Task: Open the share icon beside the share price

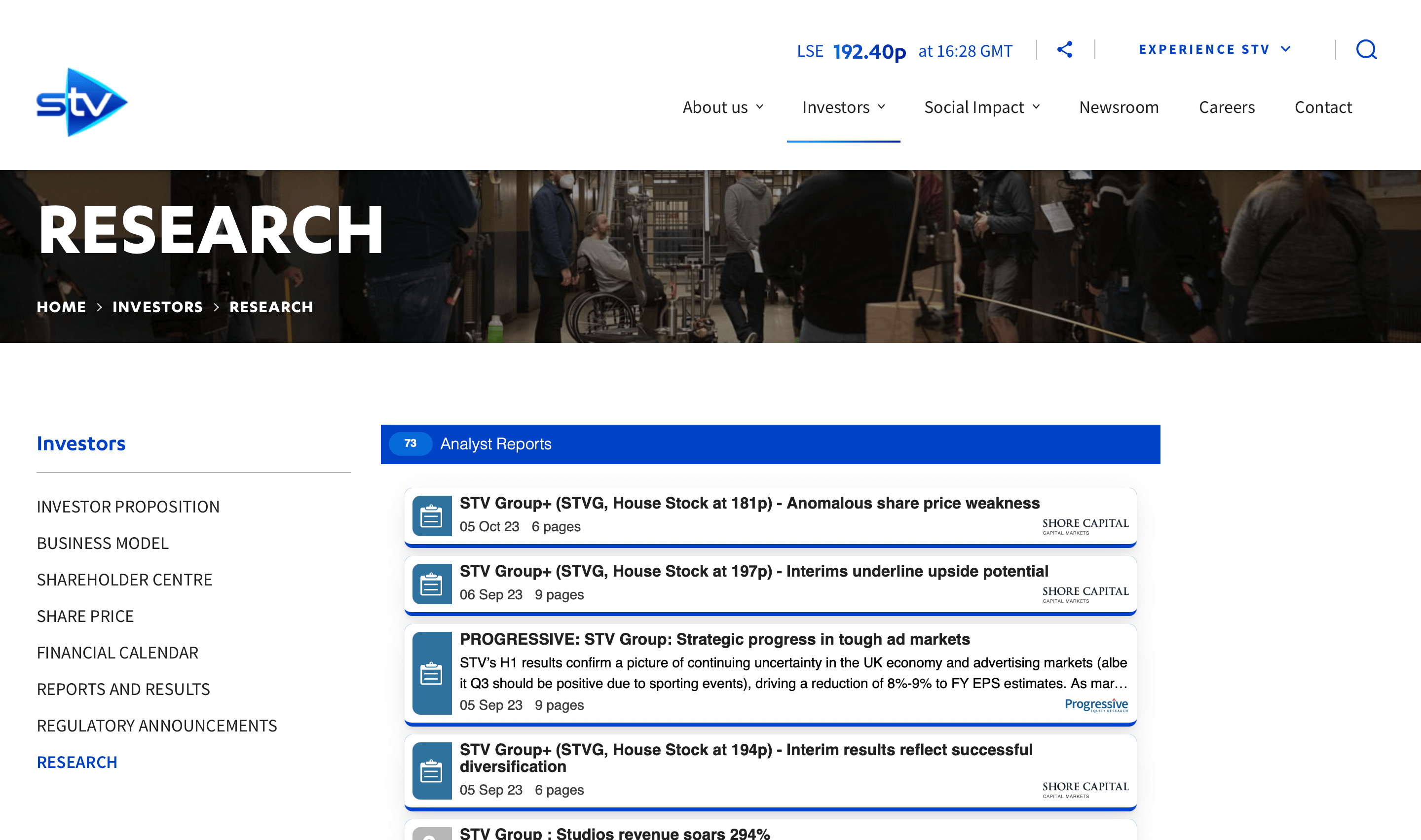Action: 1064,50
